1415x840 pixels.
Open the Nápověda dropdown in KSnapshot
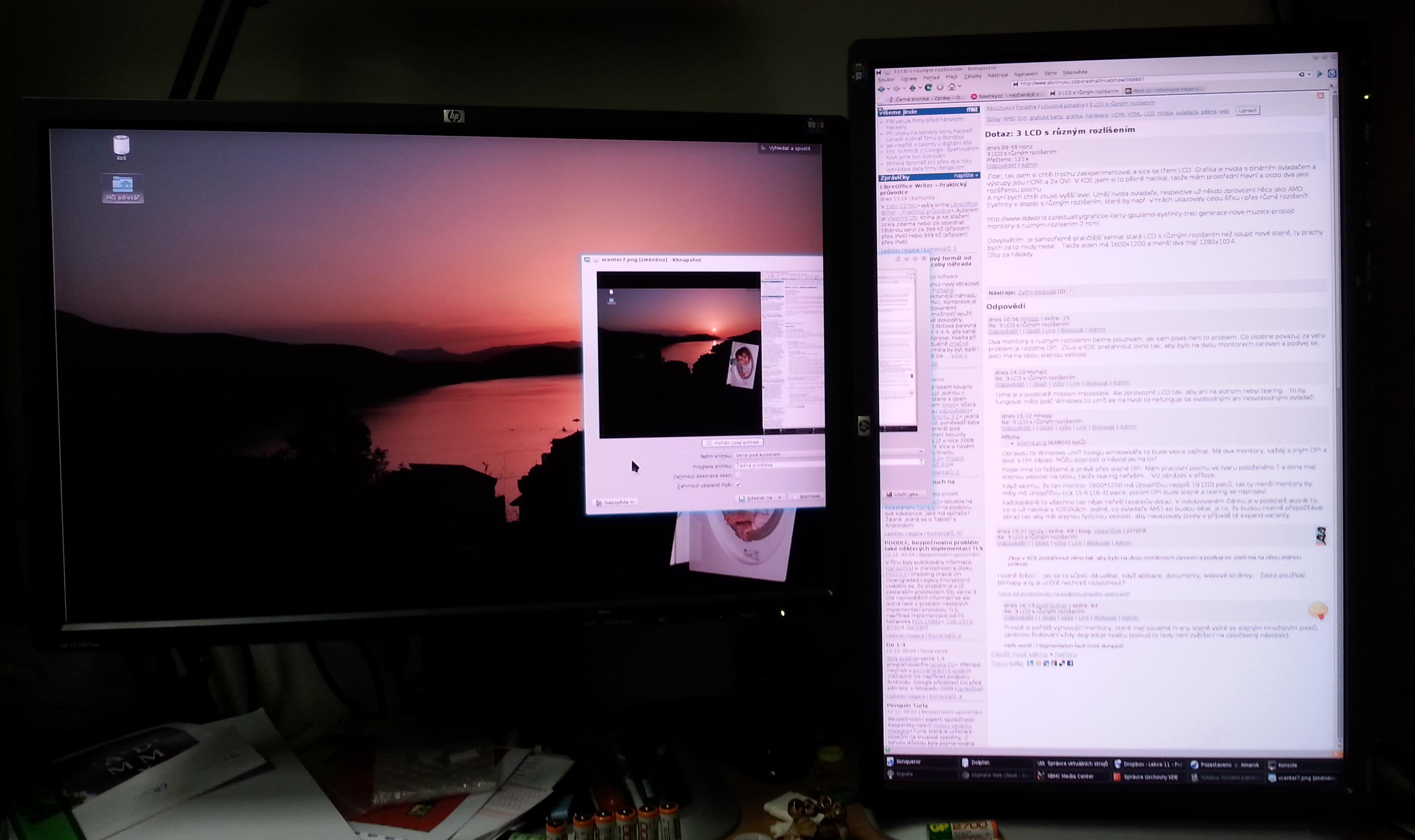615,502
